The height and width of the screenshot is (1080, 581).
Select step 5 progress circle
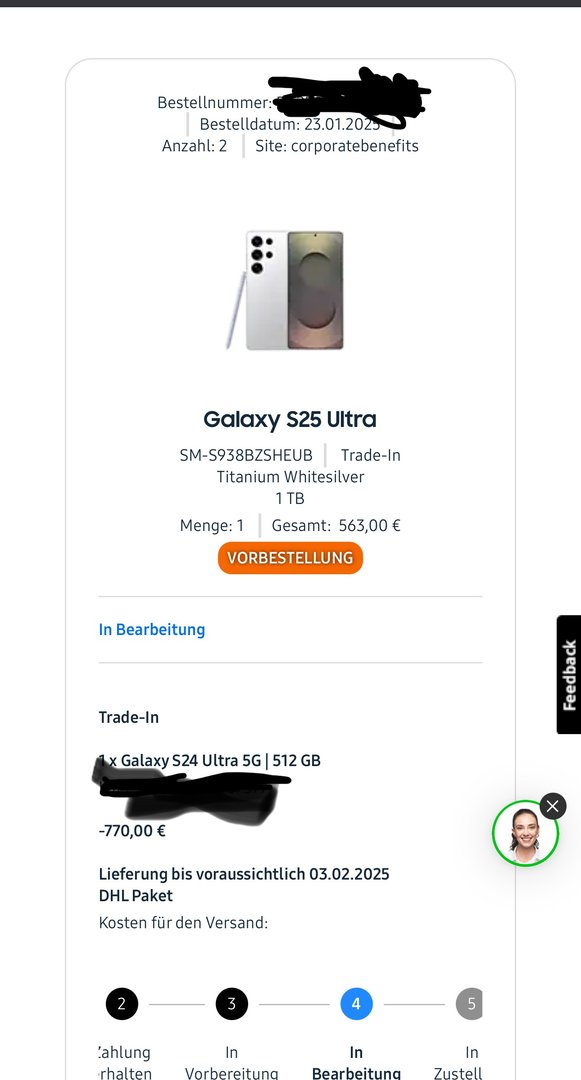[469, 1004]
